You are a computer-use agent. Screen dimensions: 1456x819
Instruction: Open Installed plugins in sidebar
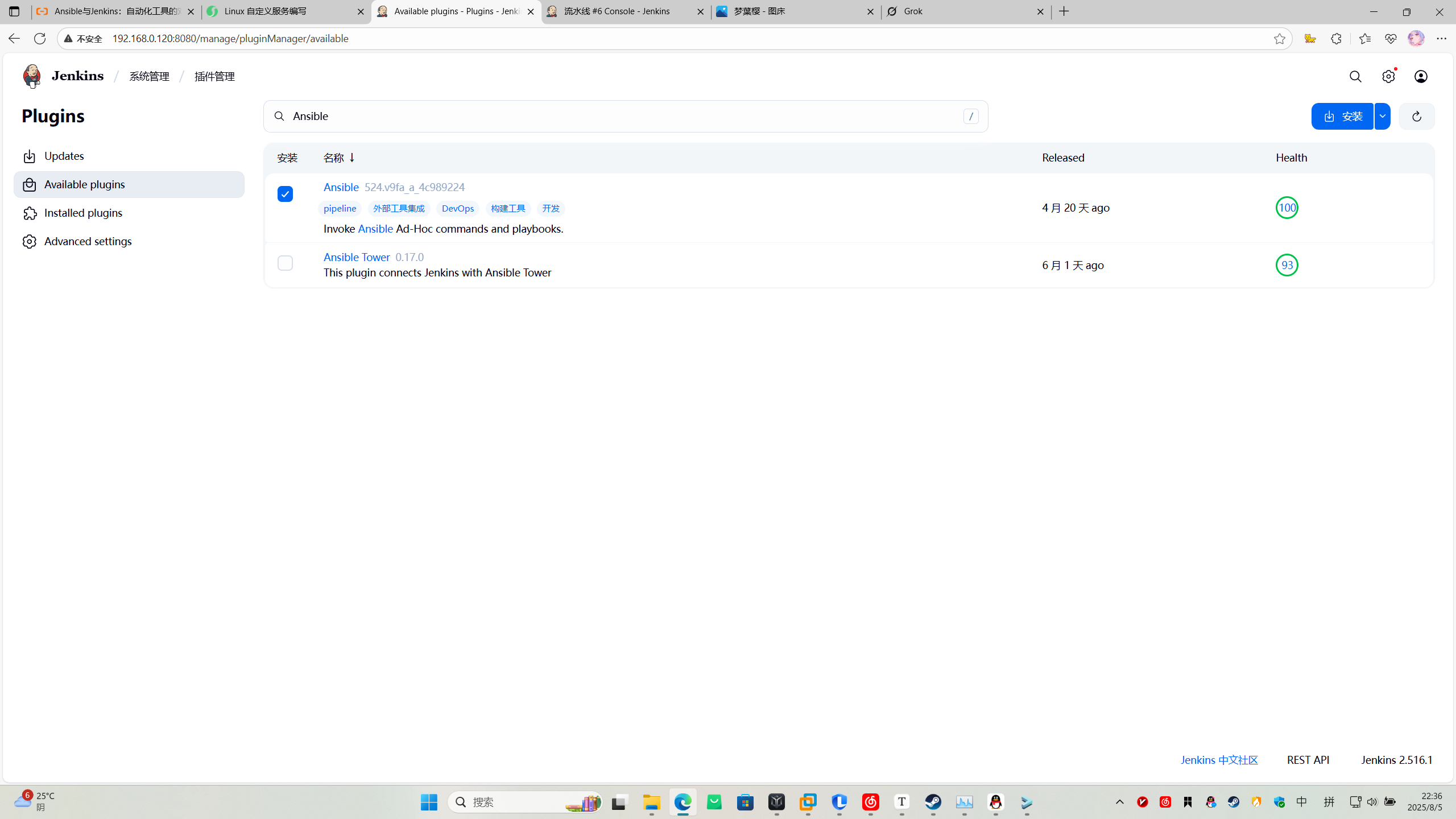(x=129, y=213)
